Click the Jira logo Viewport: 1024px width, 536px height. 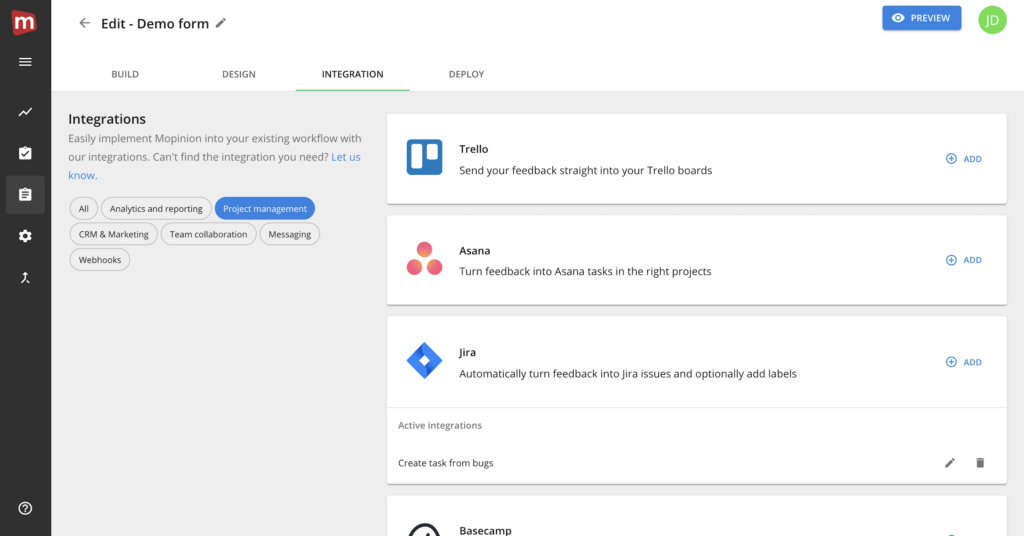(424, 360)
